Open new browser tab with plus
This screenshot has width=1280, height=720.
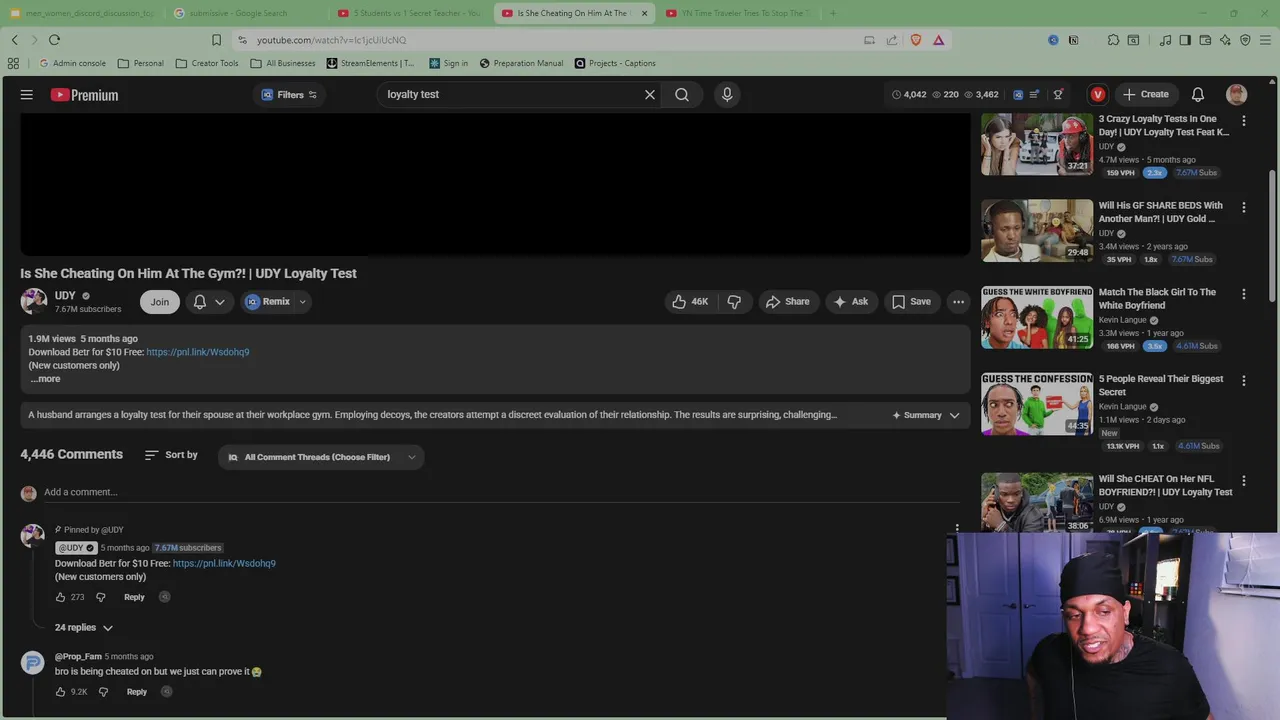833,13
